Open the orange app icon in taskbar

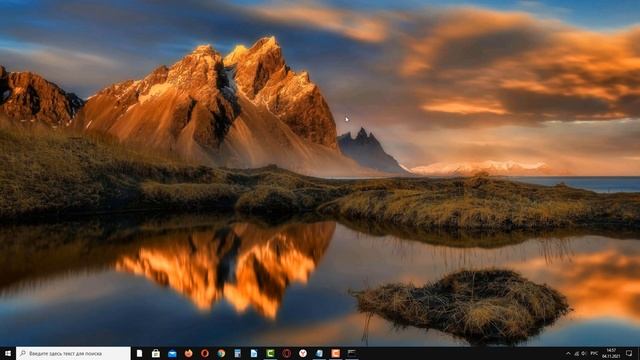click(x=336, y=353)
